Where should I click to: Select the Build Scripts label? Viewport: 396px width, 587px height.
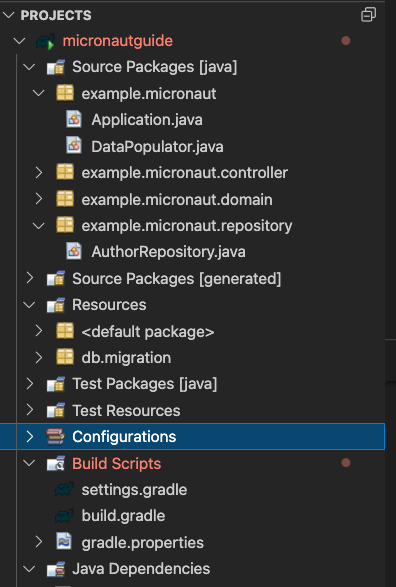pyautogui.click(x=117, y=464)
